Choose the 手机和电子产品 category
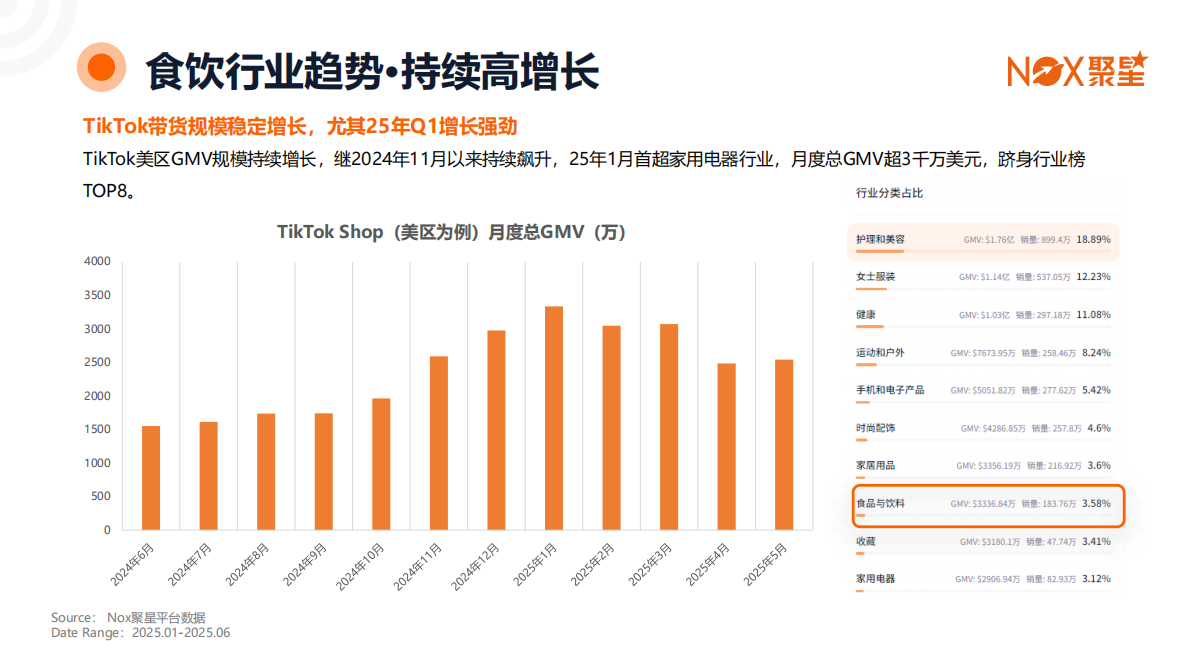 tap(983, 390)
